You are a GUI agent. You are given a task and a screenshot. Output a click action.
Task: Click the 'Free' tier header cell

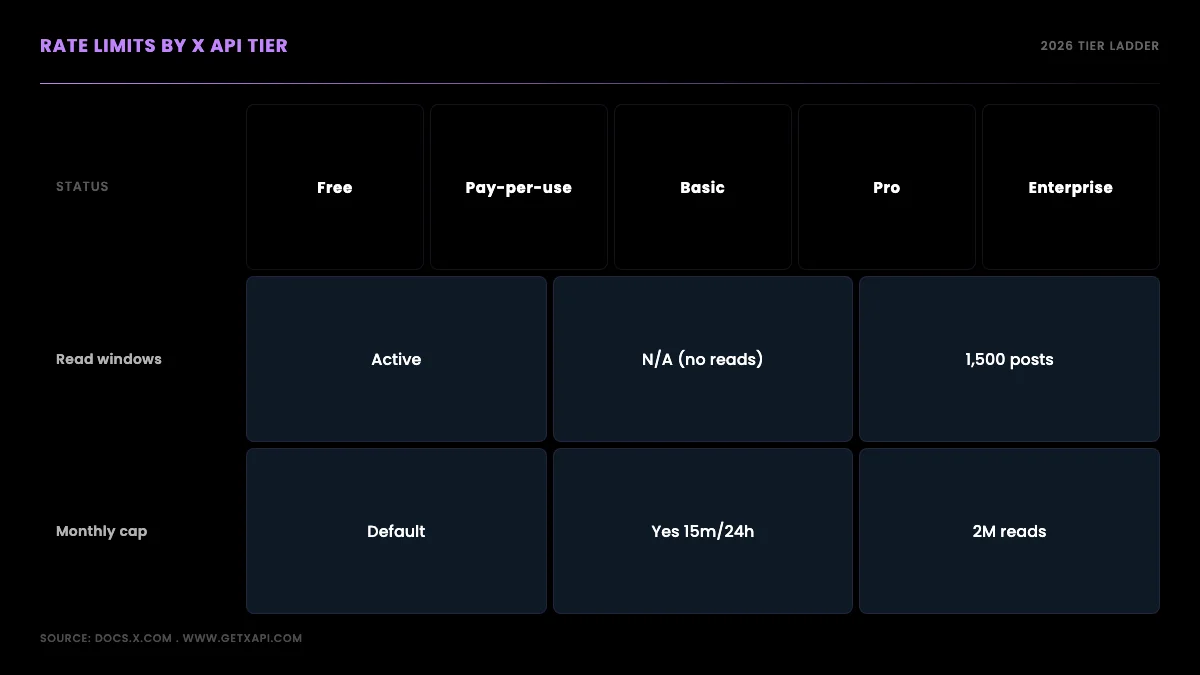point(334,187)
